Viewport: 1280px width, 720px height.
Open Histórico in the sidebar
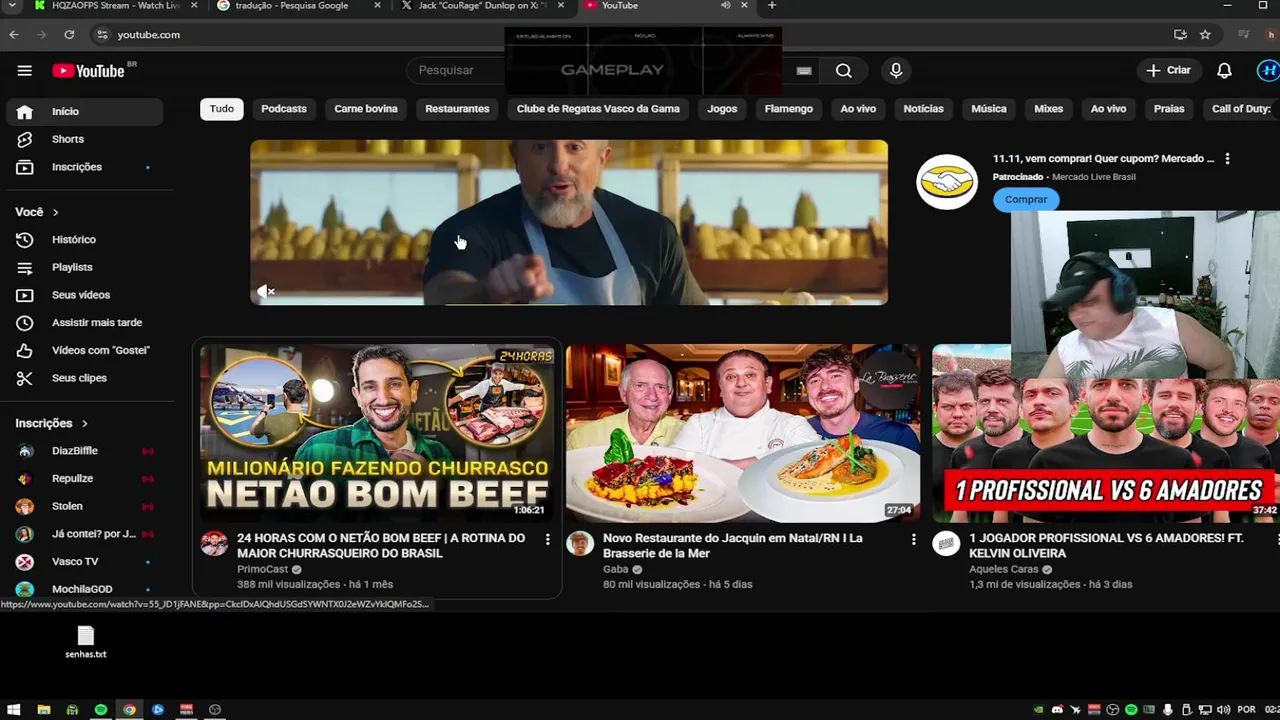pyautogui.click(x=85, y=239)
